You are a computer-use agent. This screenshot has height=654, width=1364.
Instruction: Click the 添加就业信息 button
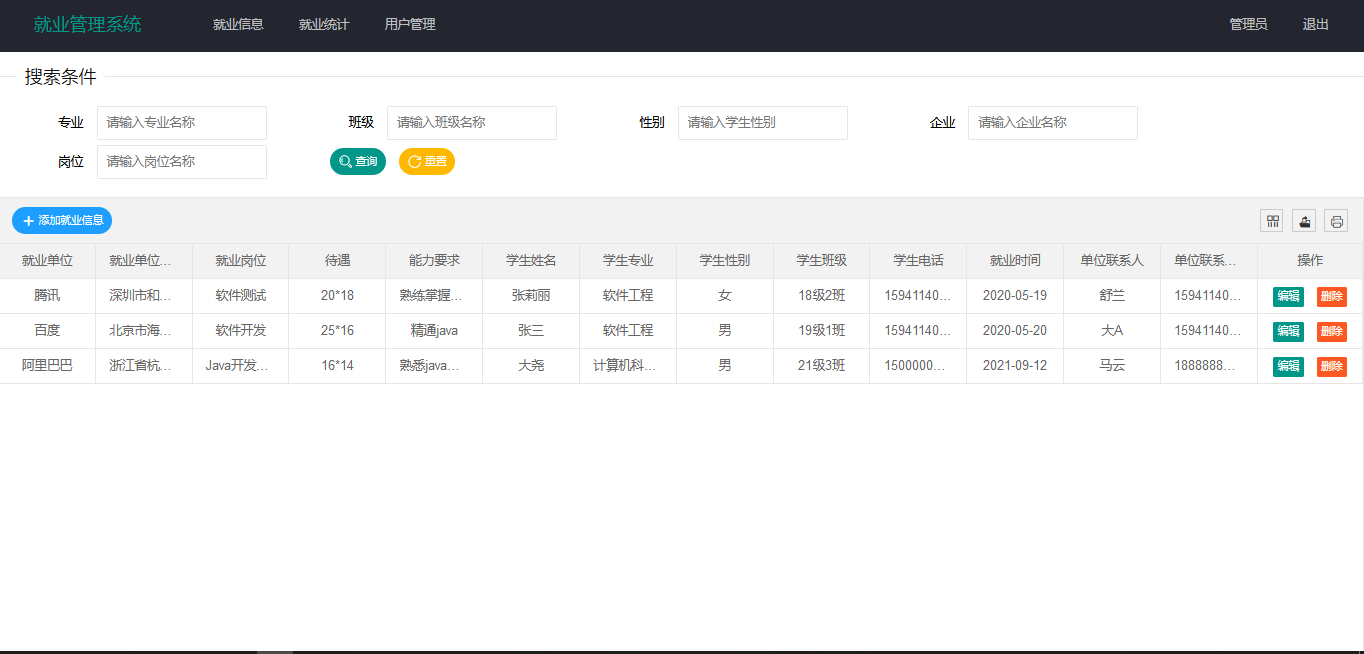click(x=61, y=220)
